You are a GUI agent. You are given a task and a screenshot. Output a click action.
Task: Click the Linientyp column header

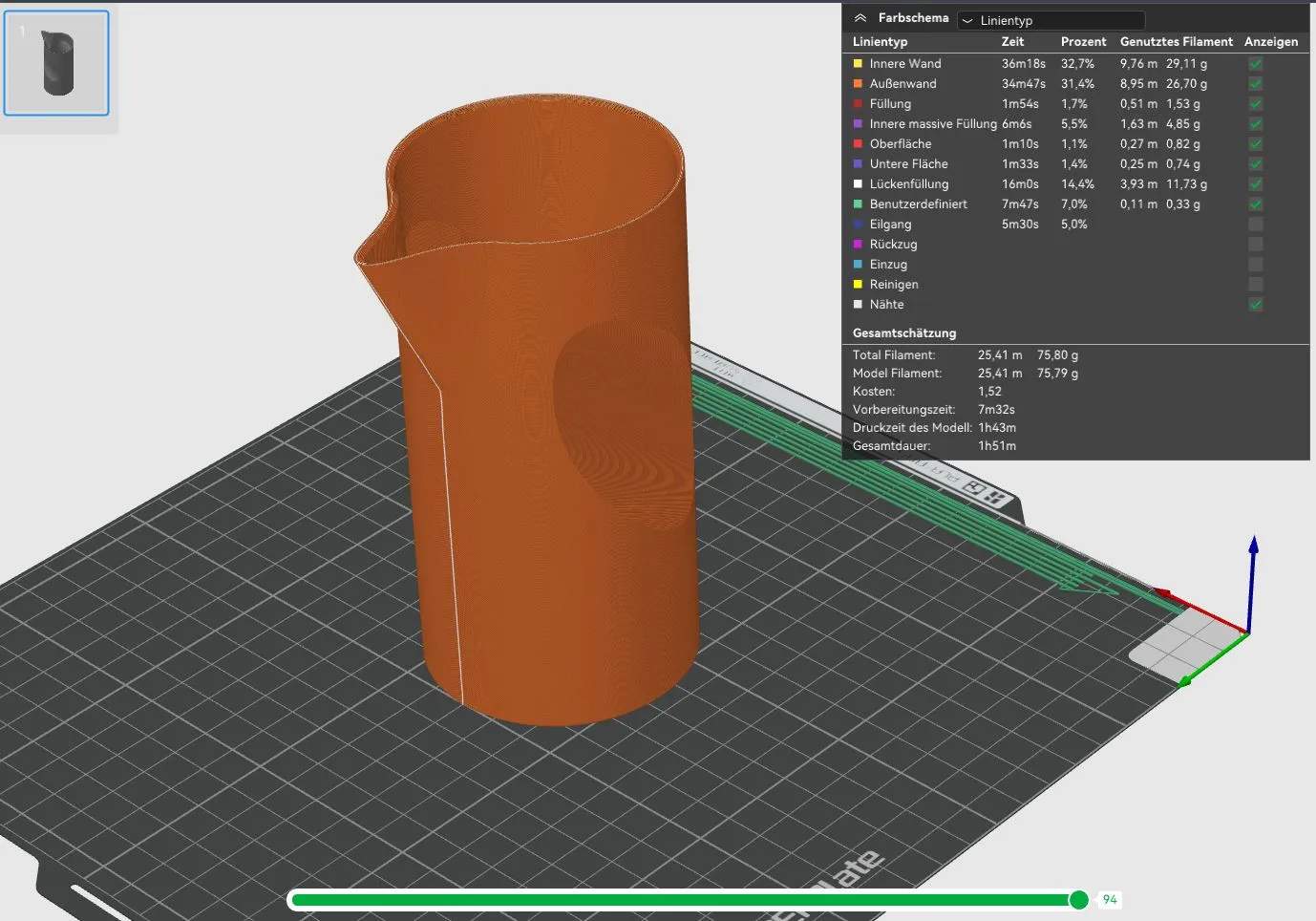880,42
